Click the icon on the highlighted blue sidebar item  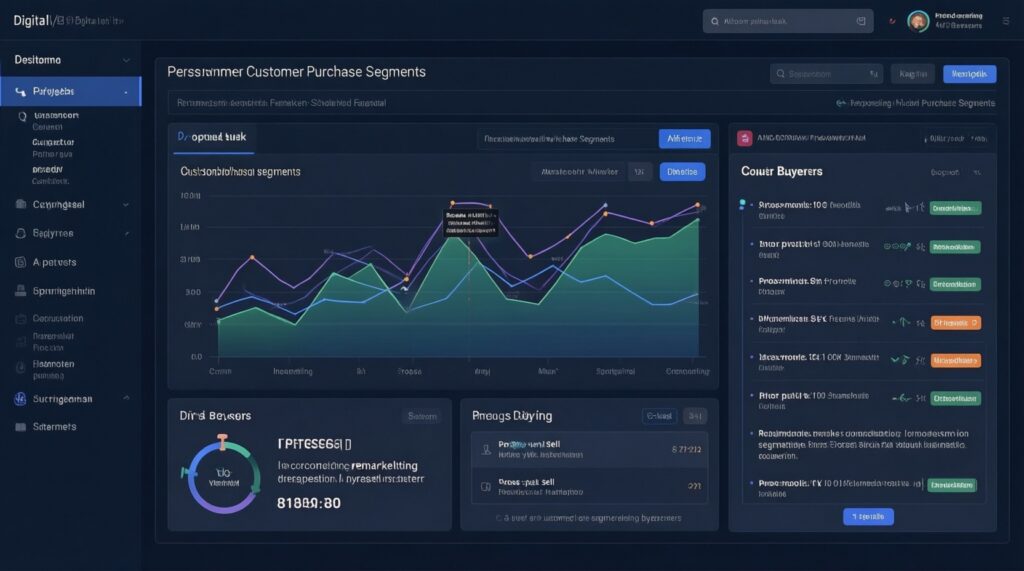[21, 92]
